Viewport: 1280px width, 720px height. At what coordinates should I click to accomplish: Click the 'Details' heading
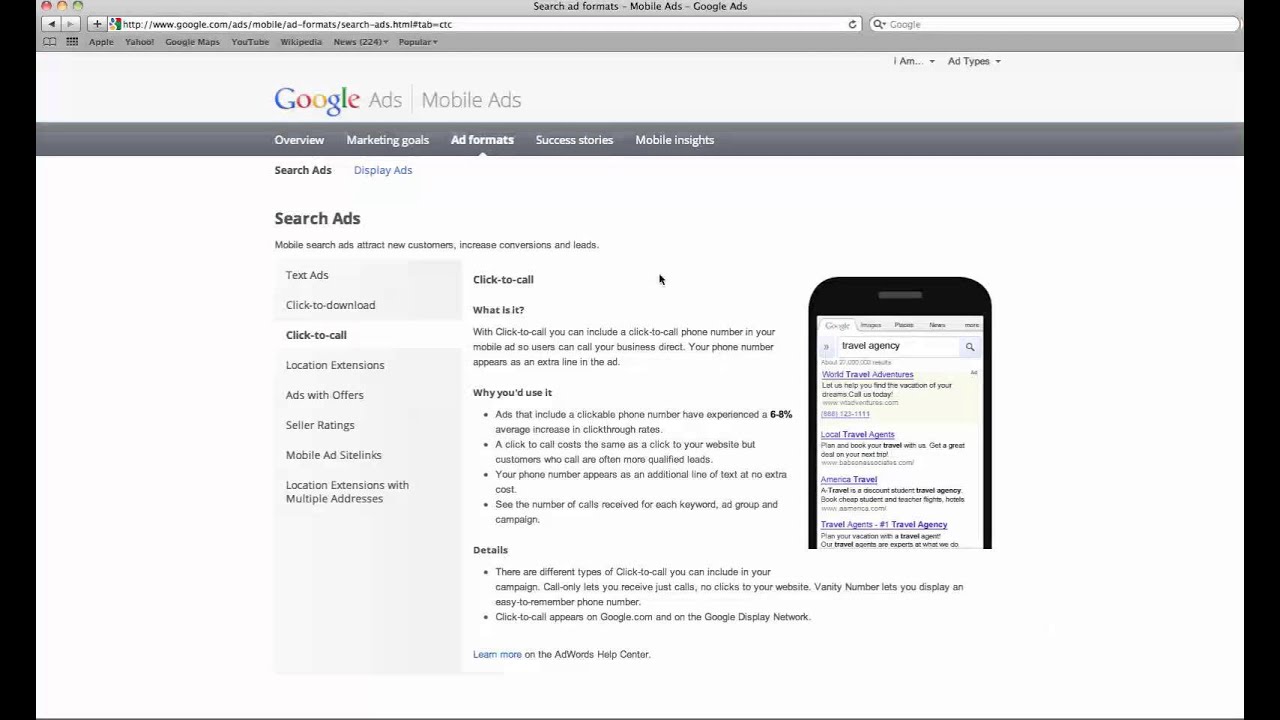[490, 550]
